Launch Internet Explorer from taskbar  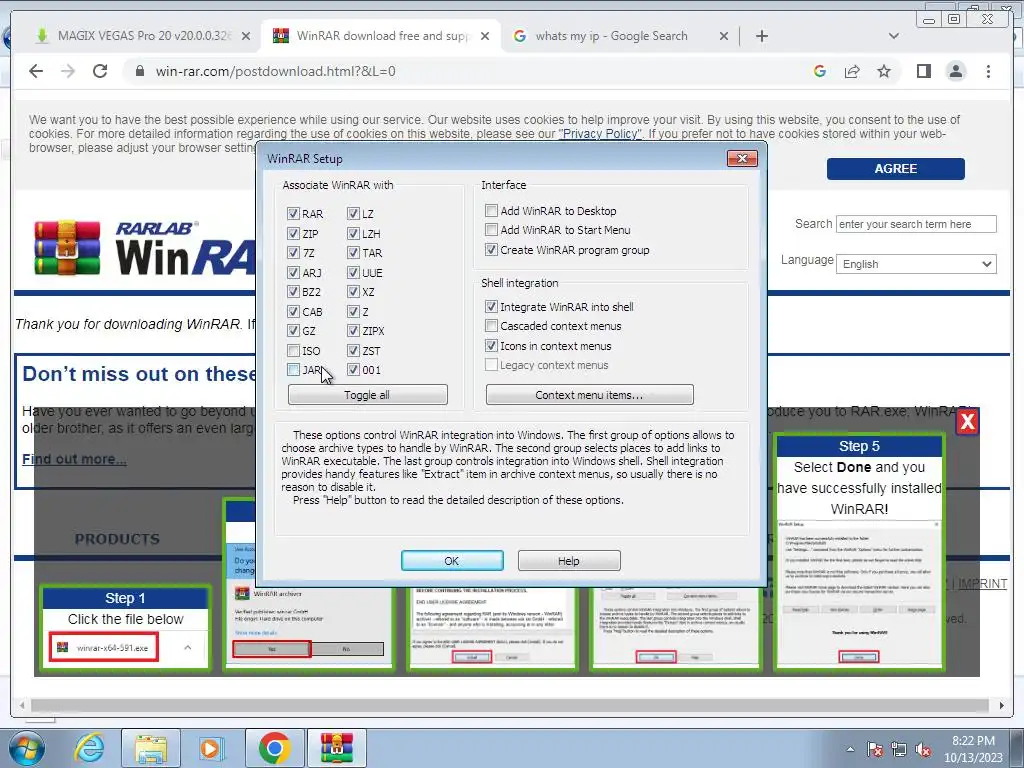(89, 748)
